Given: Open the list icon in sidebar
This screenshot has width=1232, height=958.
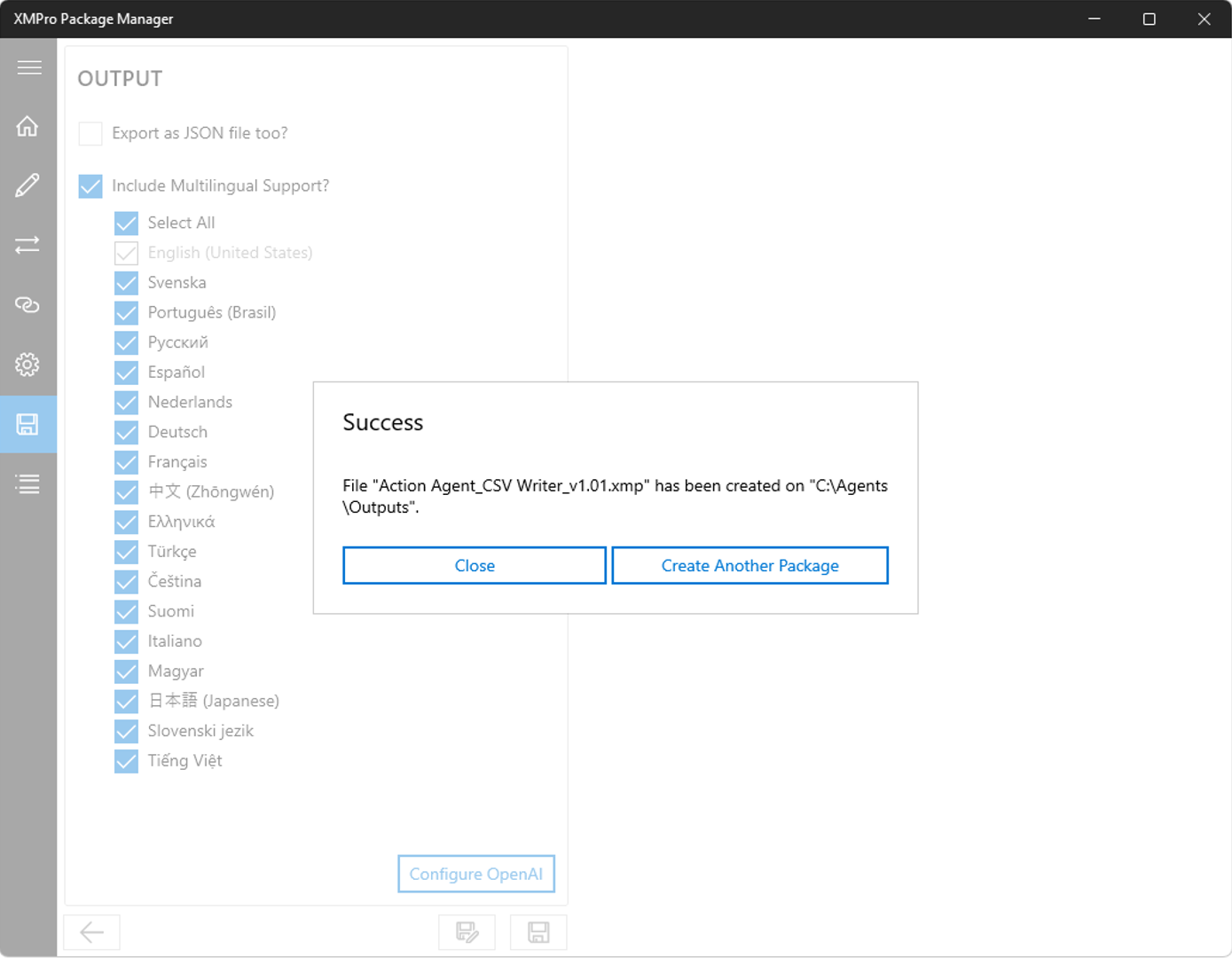Looking at the screenshot, I should pos(28,484).
